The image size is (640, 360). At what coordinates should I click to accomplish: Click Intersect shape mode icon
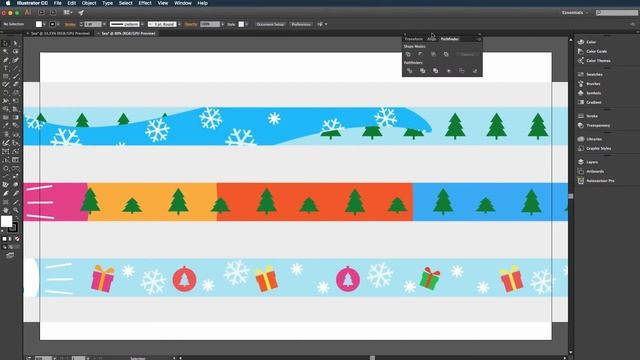[x=433, y=54]
